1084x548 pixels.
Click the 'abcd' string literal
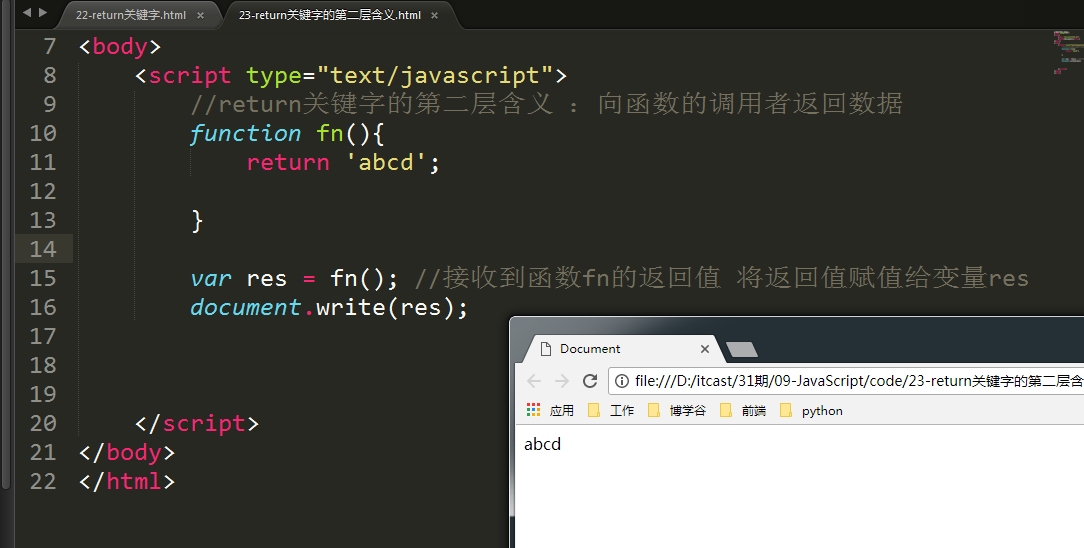click(x=386, y=162)
